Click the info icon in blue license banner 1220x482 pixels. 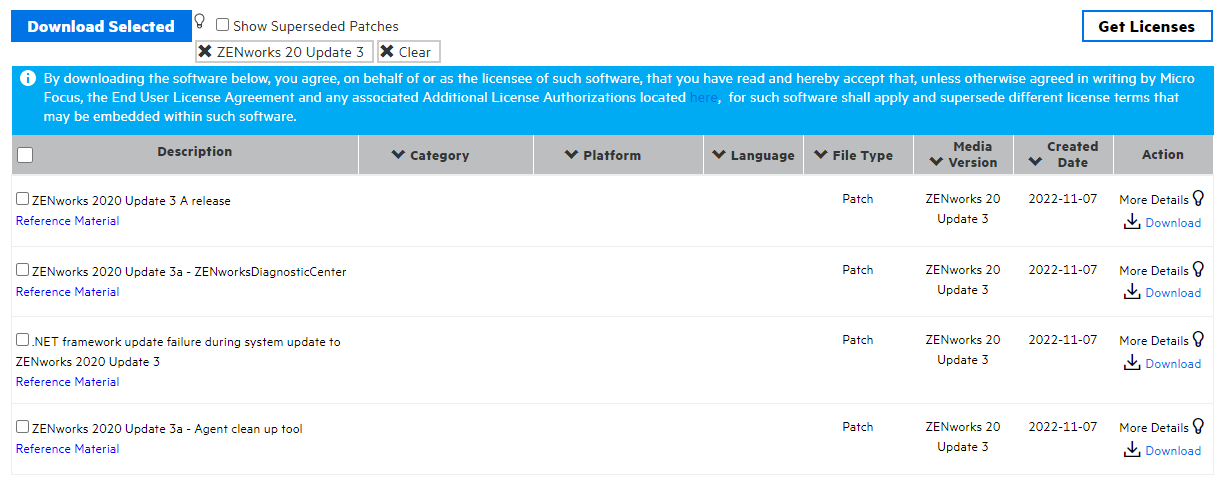click(28, 78)
